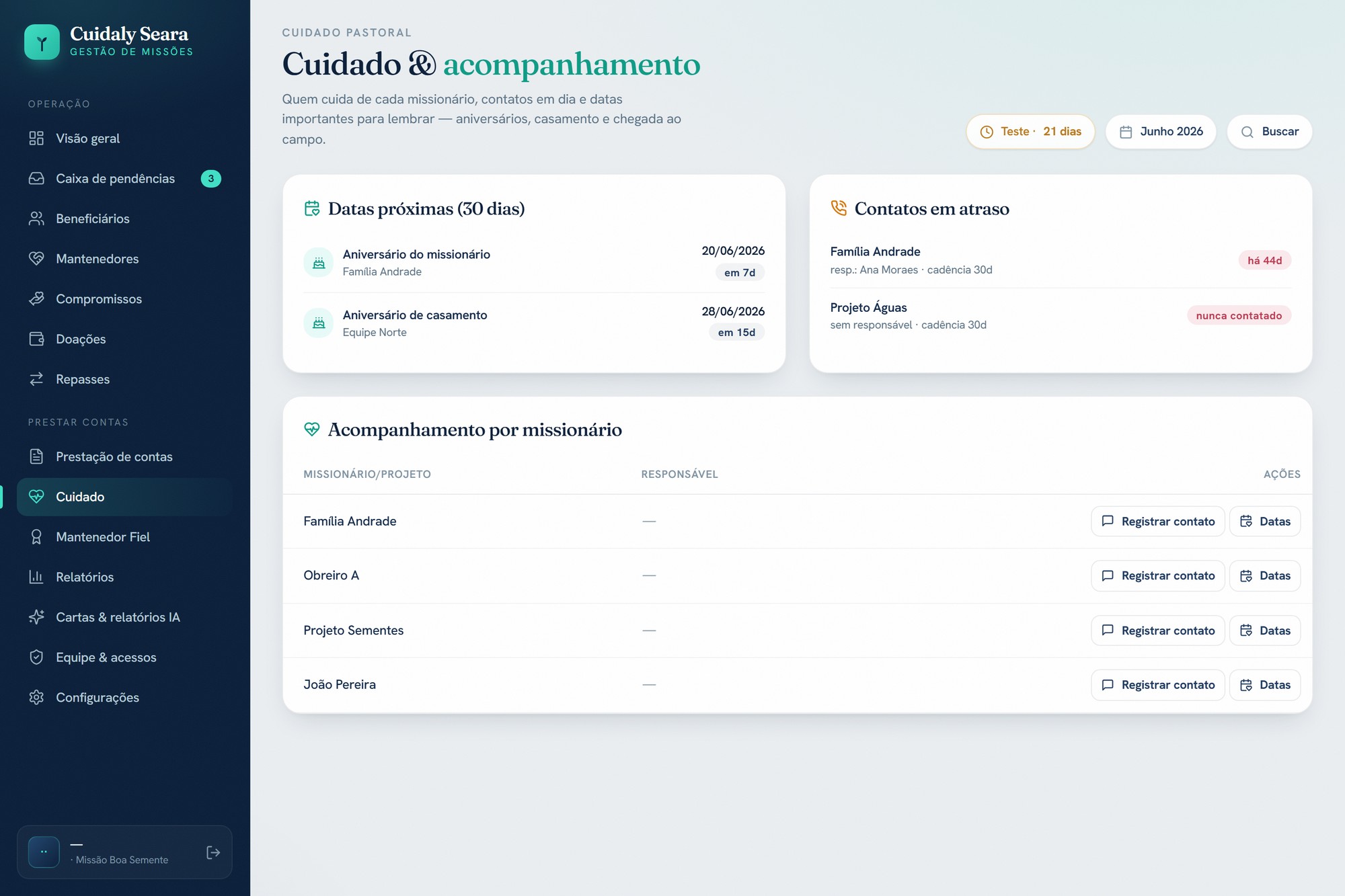Click the em 15d countdown tag
Screen dimensions: 1345x896
click(736, 333)
